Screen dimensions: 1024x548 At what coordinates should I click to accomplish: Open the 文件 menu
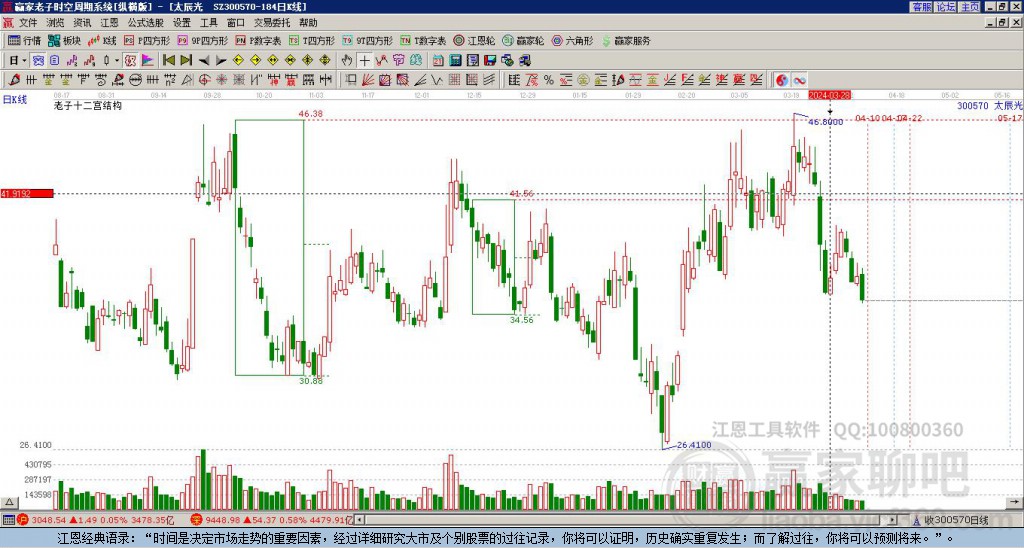pyautogui.click(x=28, y=23)
